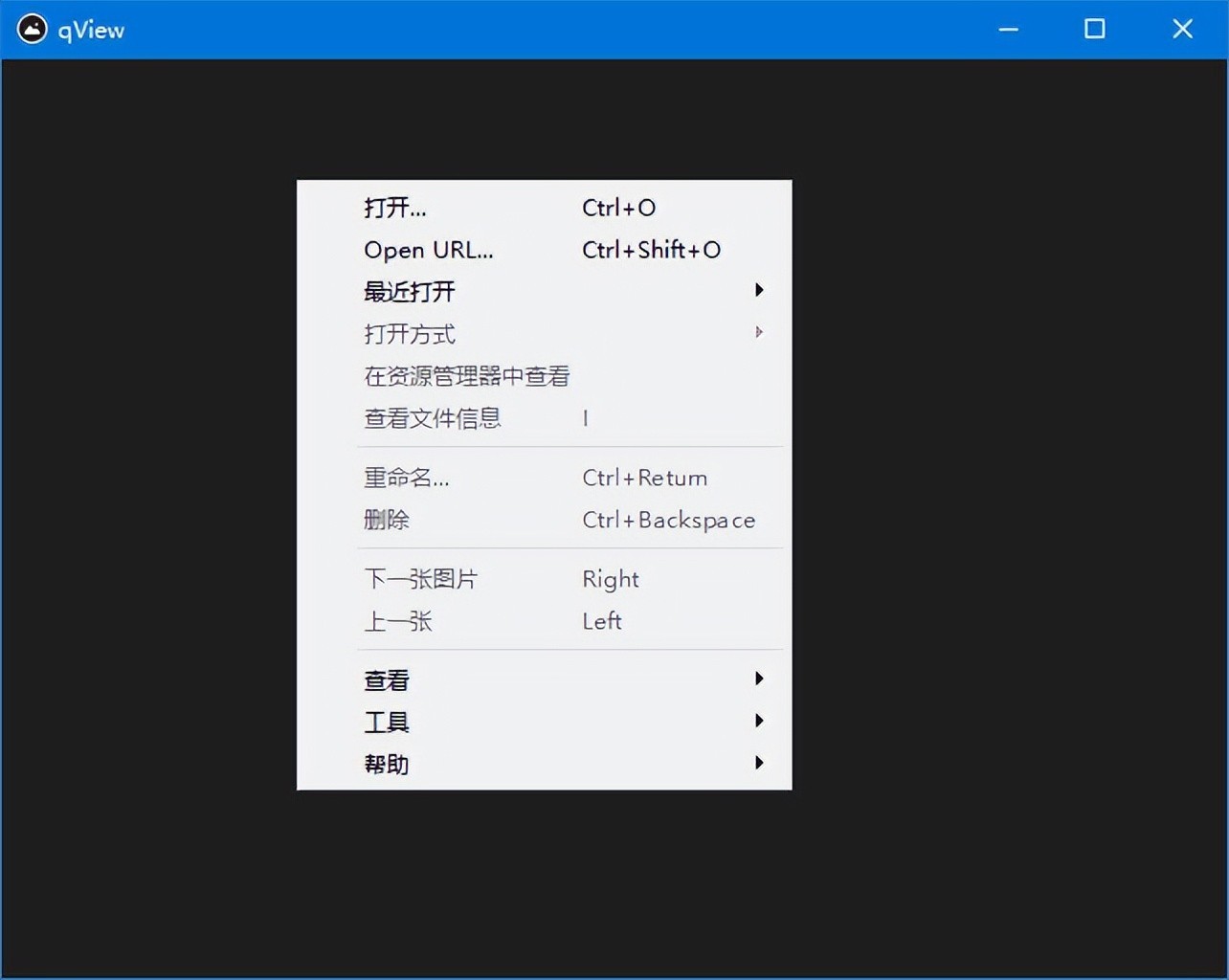
Task: Choose 查看文件信息 menu item
Action: (x=544, y=418)
